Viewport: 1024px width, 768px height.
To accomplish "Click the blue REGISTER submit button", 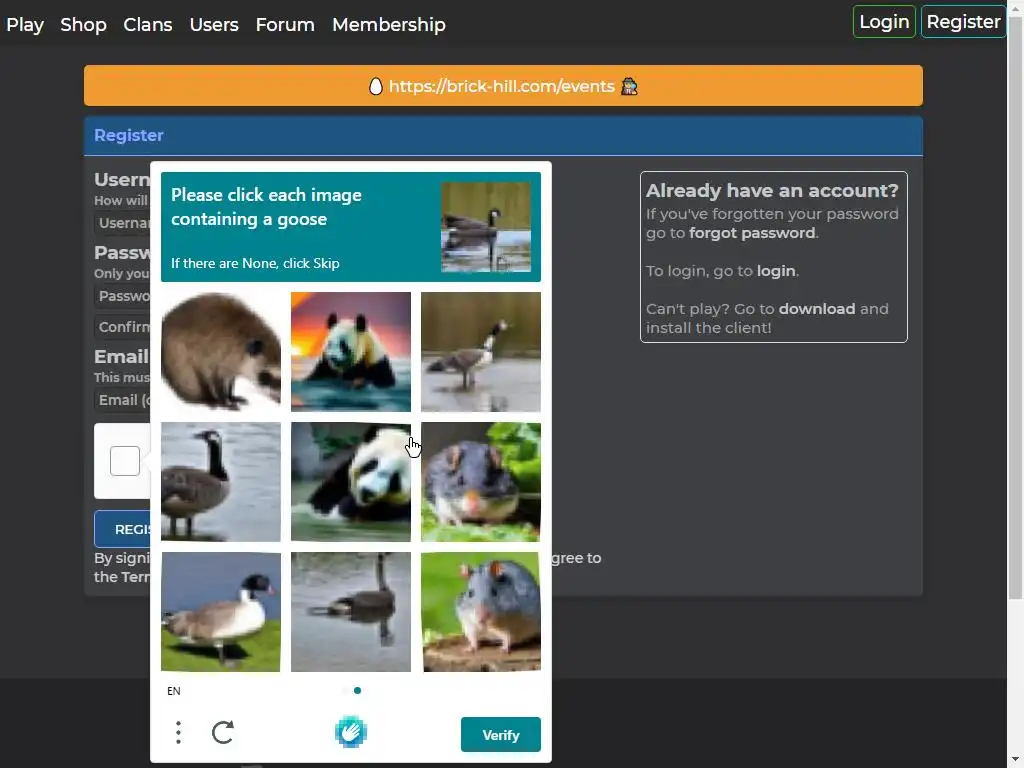I will point(123,529).
